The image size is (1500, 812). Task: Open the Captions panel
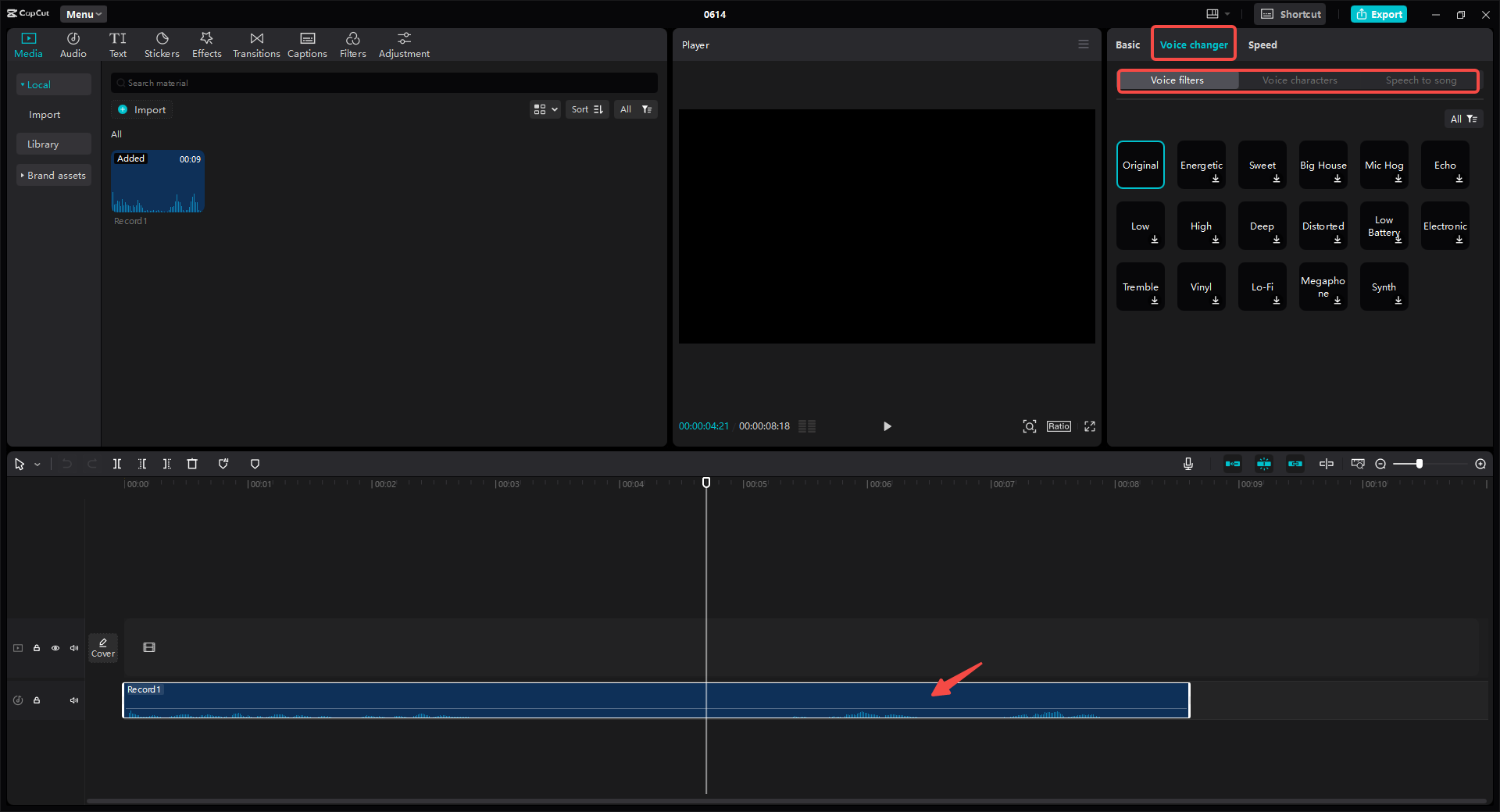pyautogui.click(x=307, y=45)
